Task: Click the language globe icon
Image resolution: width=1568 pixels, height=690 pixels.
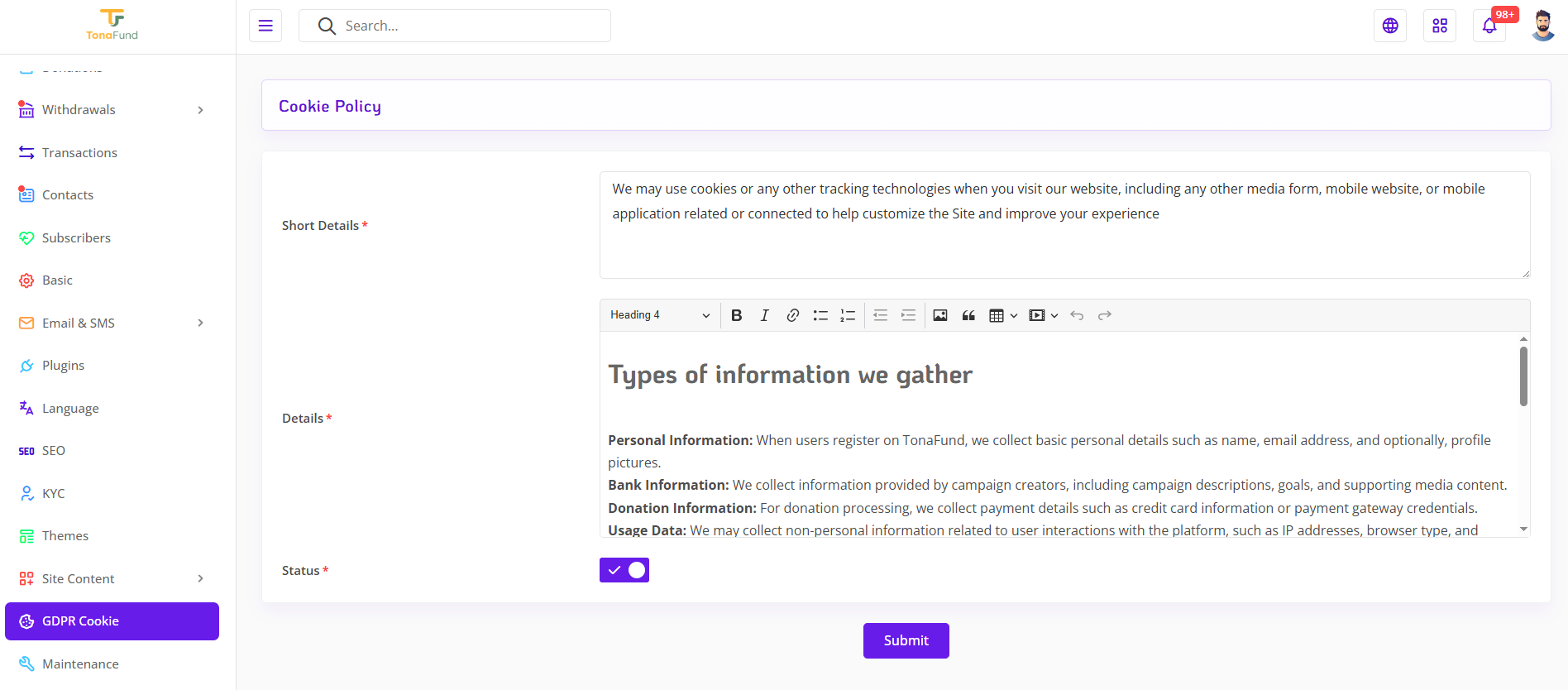Action: (1390, 26)
